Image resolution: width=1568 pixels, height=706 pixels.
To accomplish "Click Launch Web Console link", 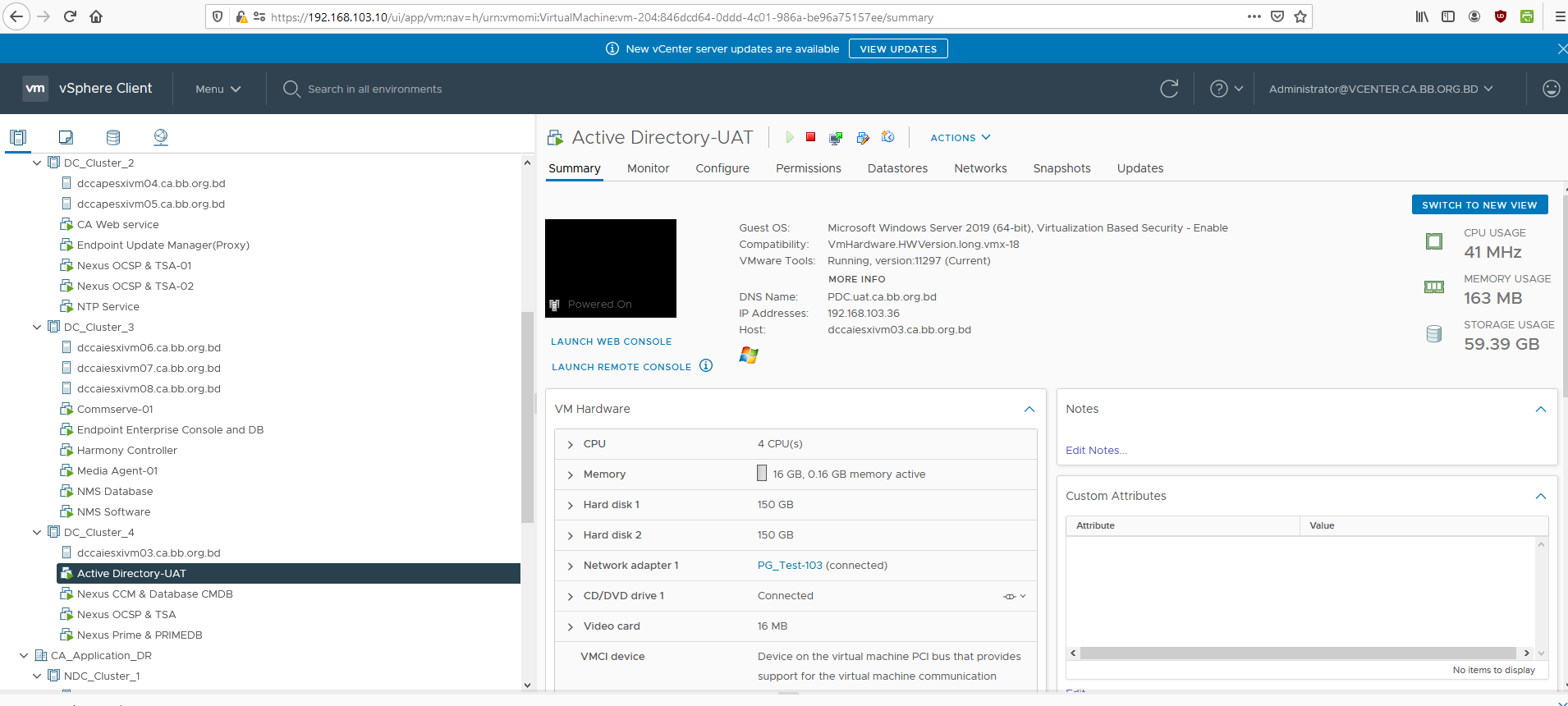I will pos(612,342).
